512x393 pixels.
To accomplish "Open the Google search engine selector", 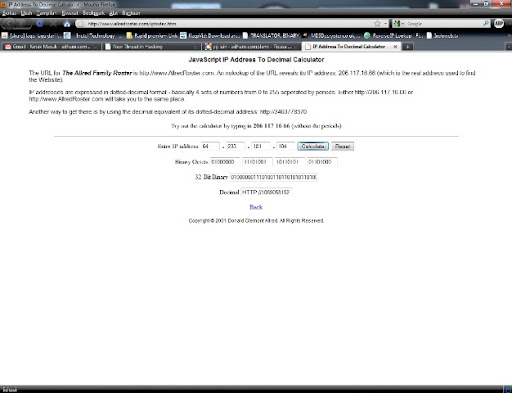I will click(399, 24).
